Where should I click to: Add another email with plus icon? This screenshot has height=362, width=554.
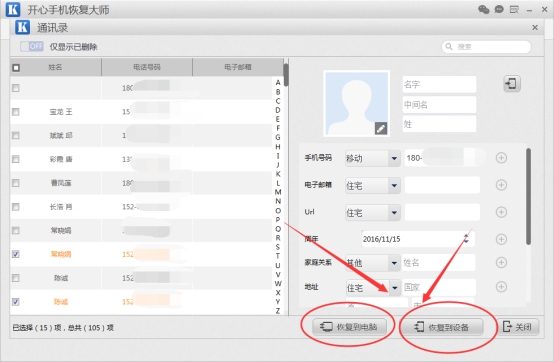[501, 185]
